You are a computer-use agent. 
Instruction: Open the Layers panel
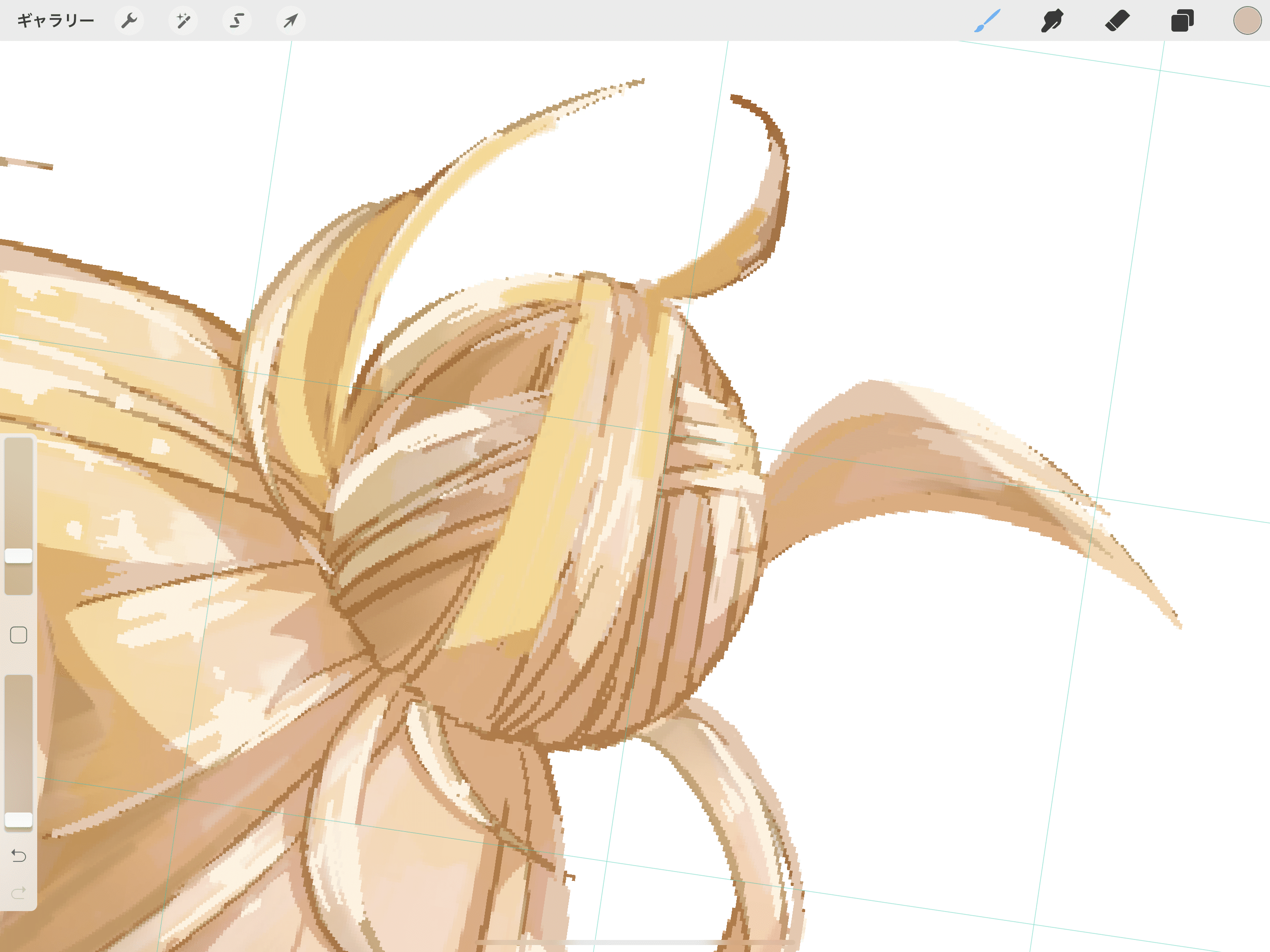click(1182, 20)
